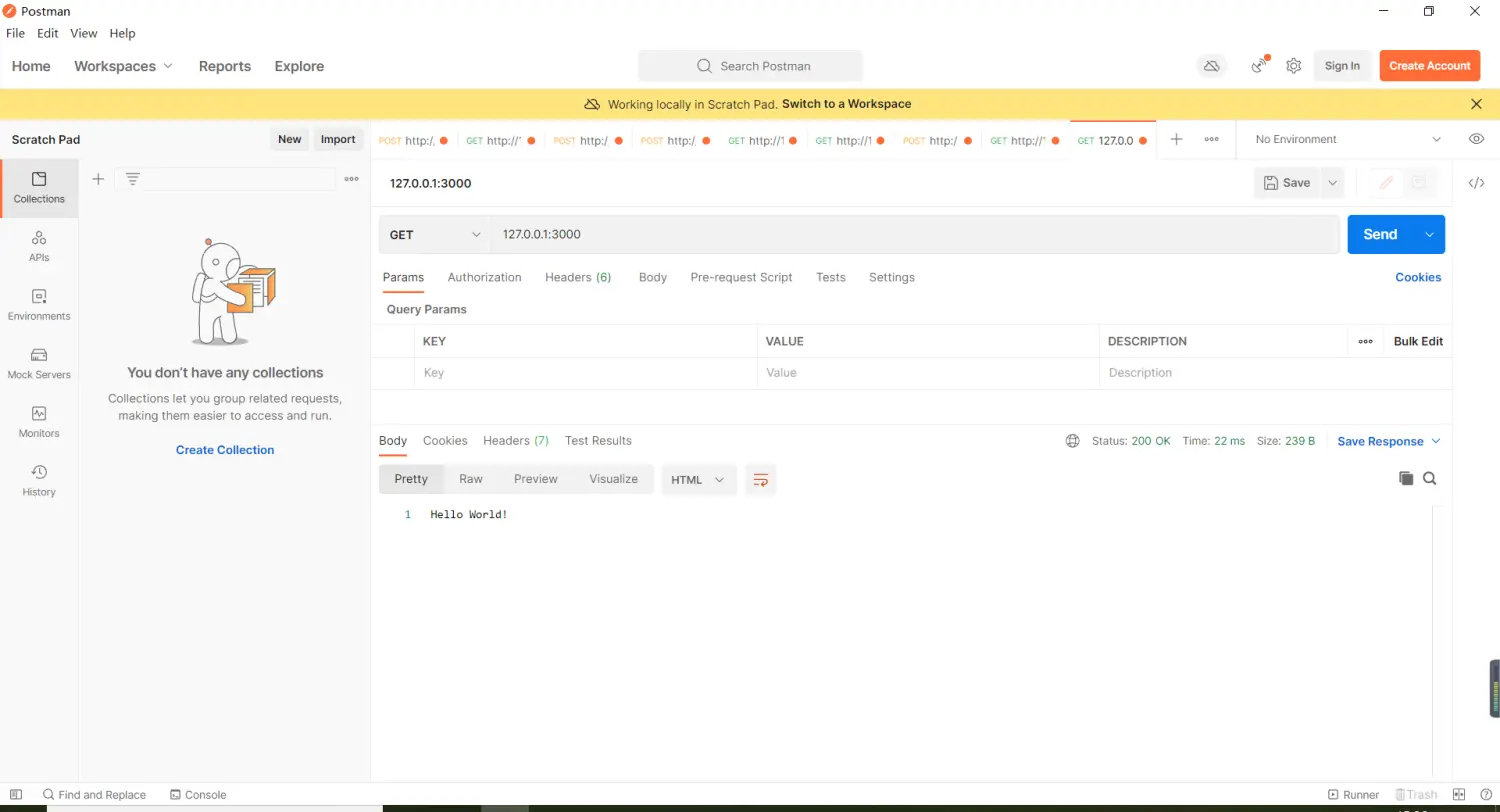Click the cloud sync offline icon
The image size is (1500, 812).
point(1211,66)
